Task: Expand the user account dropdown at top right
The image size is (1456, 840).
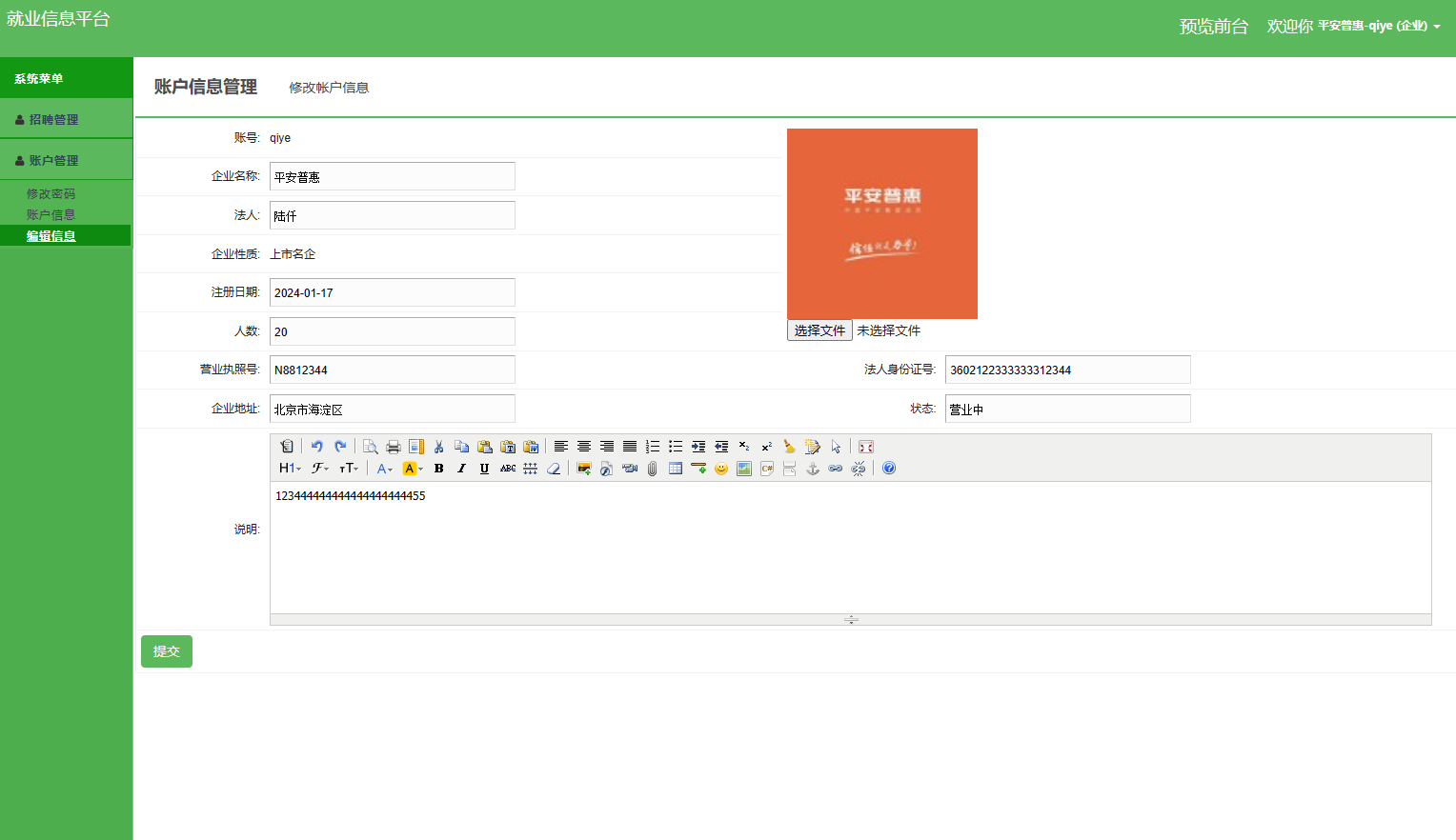Action: click(x=1378, y=27)
